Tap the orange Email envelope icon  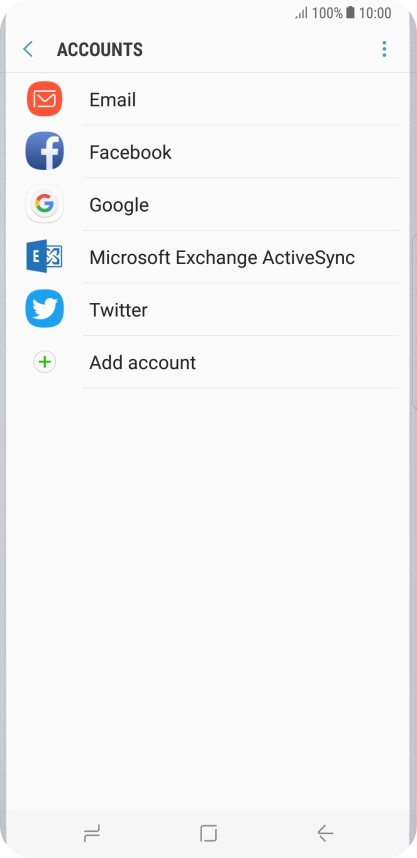pyautogui.click(x=44, y=99)
